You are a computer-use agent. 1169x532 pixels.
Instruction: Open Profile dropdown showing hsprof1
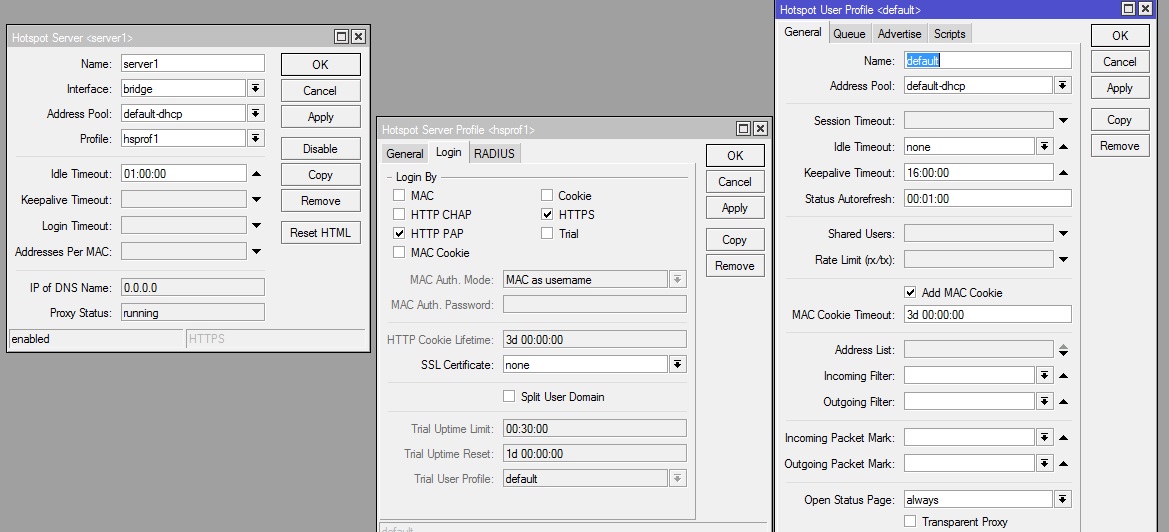click(256, 139)
